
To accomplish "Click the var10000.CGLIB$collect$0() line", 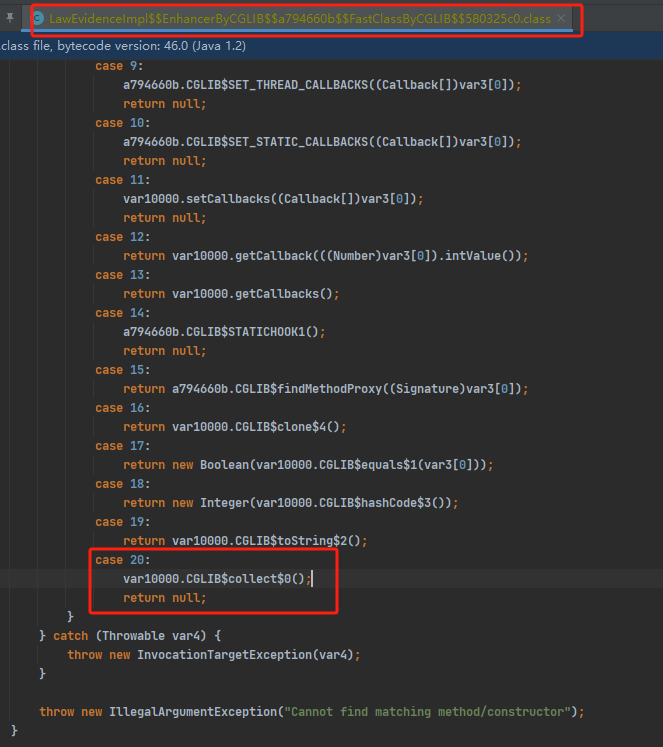I will coord(217,579).
